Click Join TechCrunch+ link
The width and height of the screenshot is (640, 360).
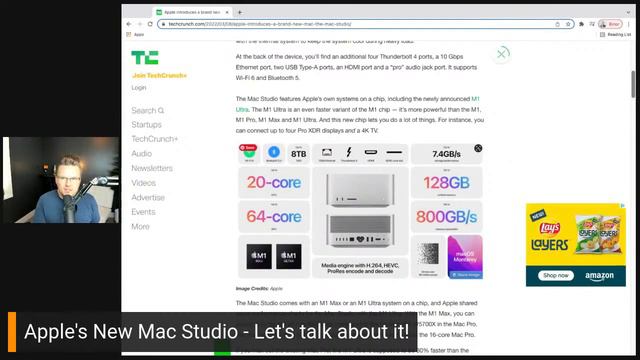(160, 76)
